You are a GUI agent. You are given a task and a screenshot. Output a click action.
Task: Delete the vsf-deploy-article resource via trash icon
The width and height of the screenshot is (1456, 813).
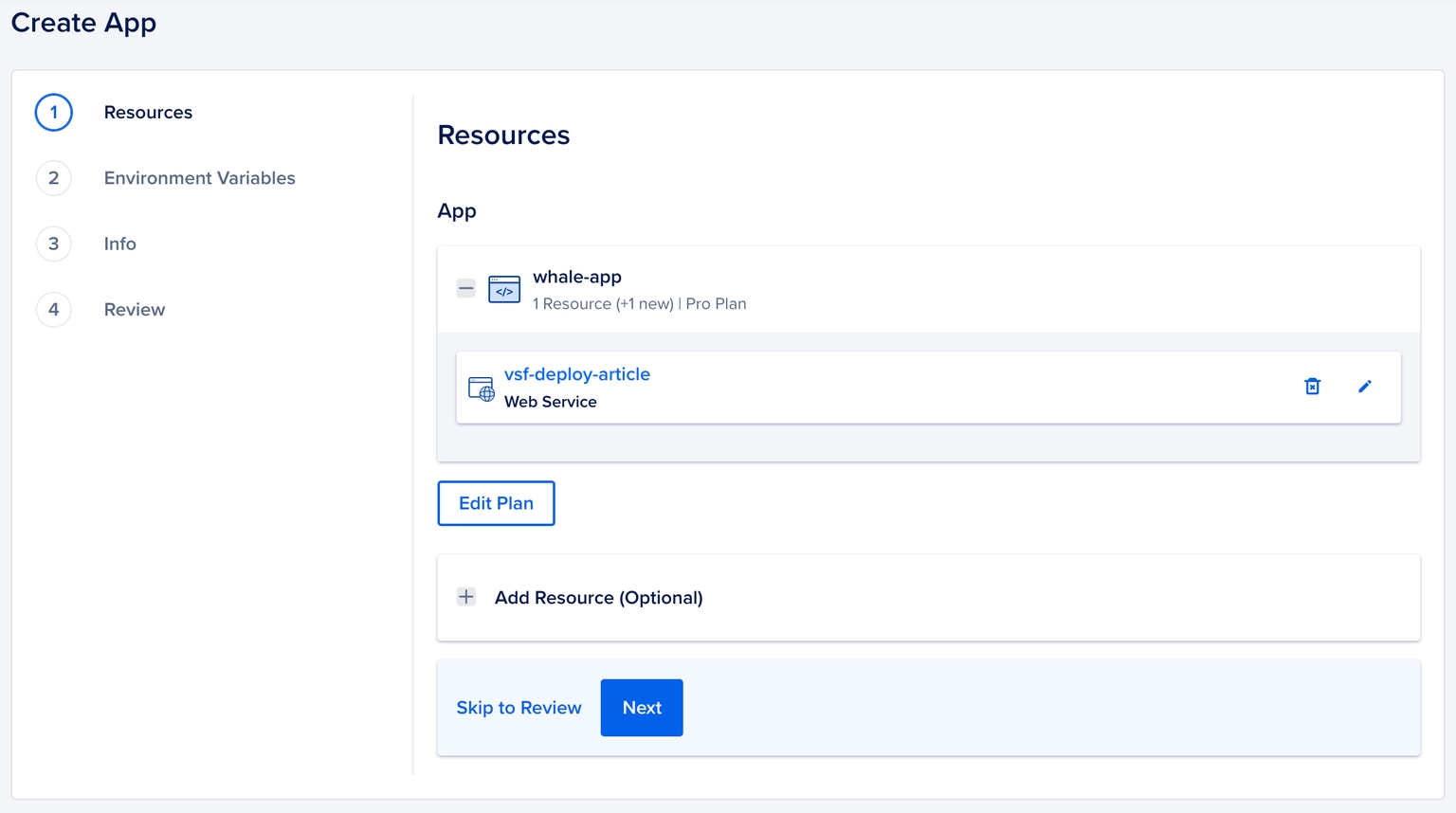pyautogui.click(x=1312, y=386)
